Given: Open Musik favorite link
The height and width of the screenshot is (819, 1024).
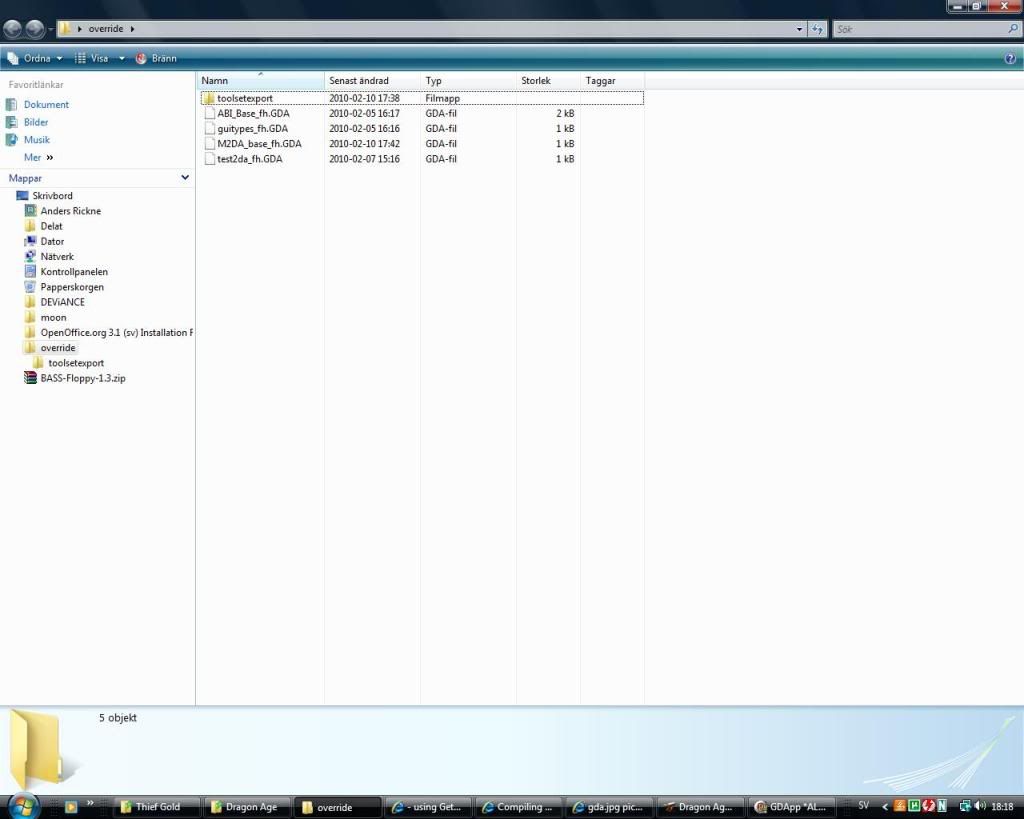Looking at the screenshot, I should [37, 140].
